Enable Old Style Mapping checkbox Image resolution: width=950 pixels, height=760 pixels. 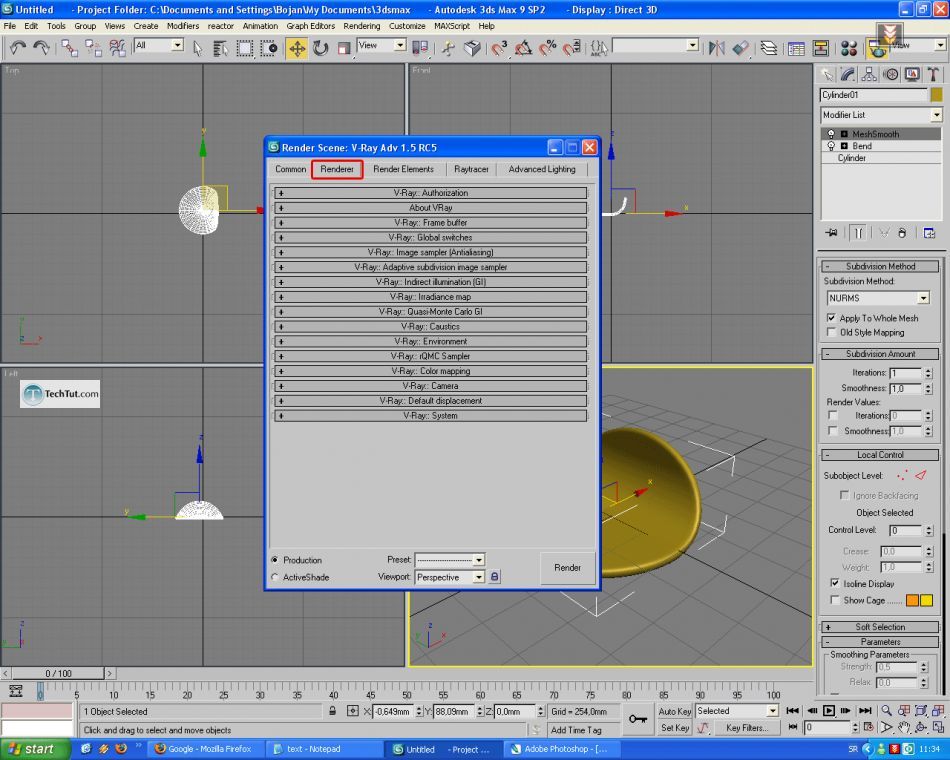831,332
